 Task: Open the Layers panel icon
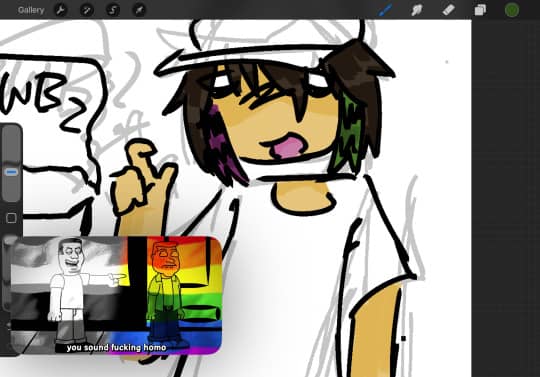click(480, 10)
